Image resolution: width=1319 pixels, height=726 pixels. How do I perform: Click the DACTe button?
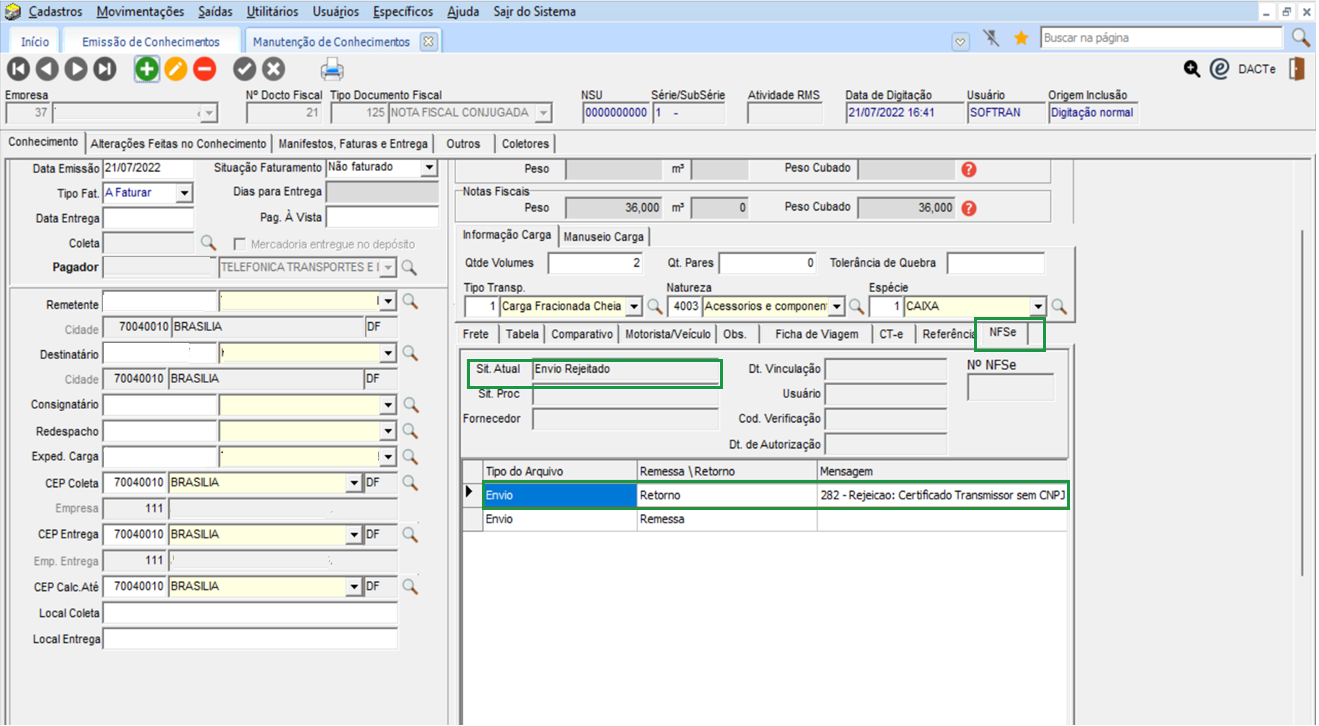[1256, 70]
